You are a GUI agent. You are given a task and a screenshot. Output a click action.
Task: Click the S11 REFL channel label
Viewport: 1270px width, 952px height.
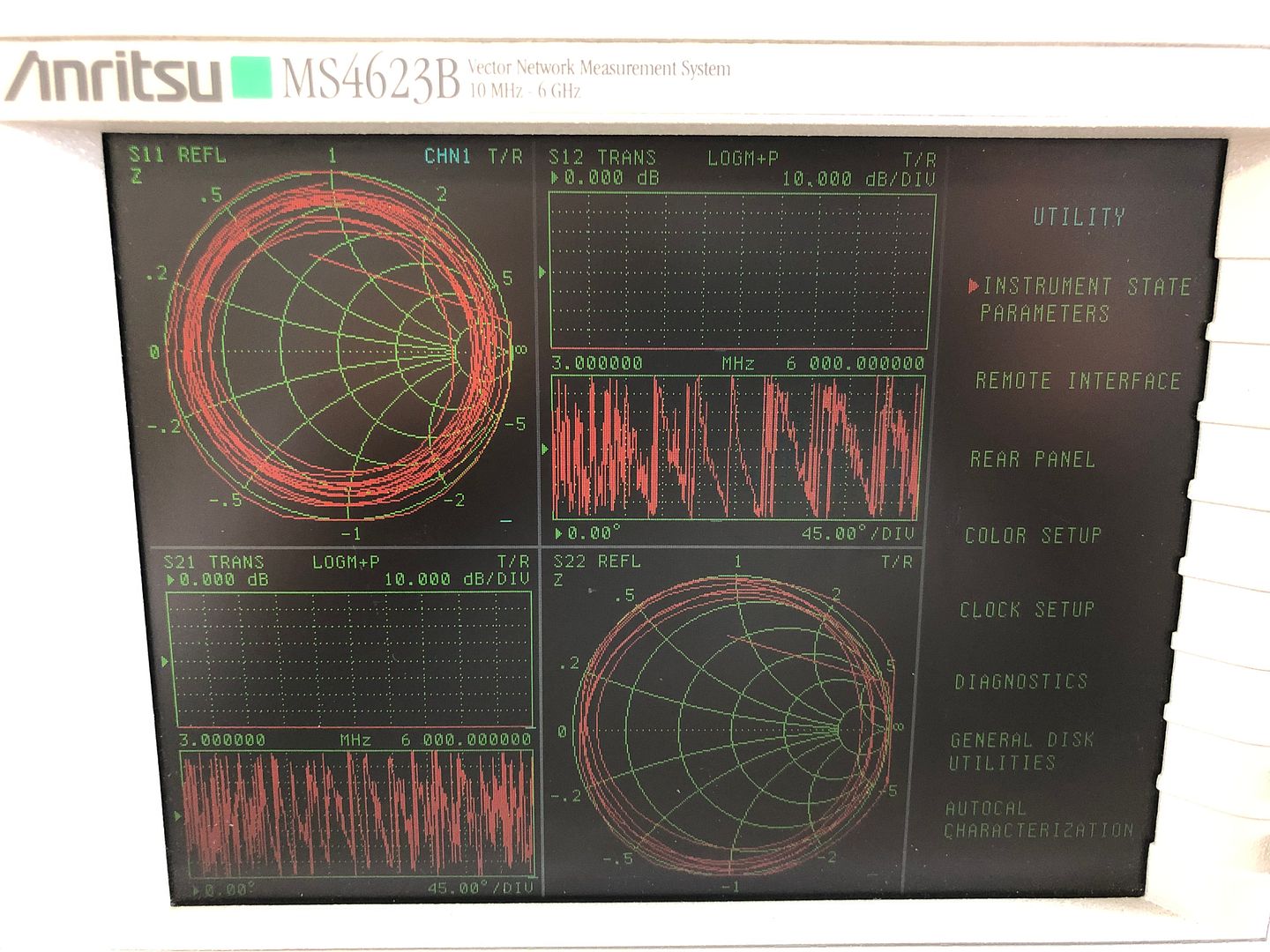(177, 156)
